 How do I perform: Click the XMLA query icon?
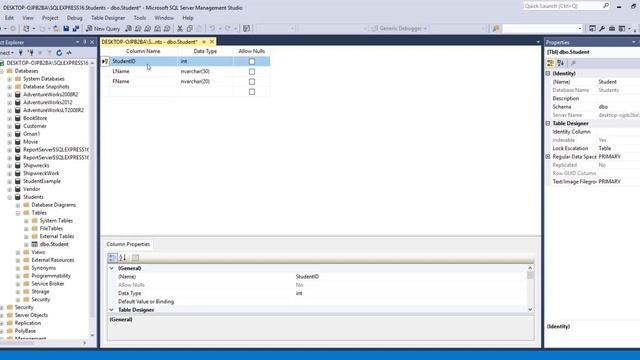tap(158, 29)
